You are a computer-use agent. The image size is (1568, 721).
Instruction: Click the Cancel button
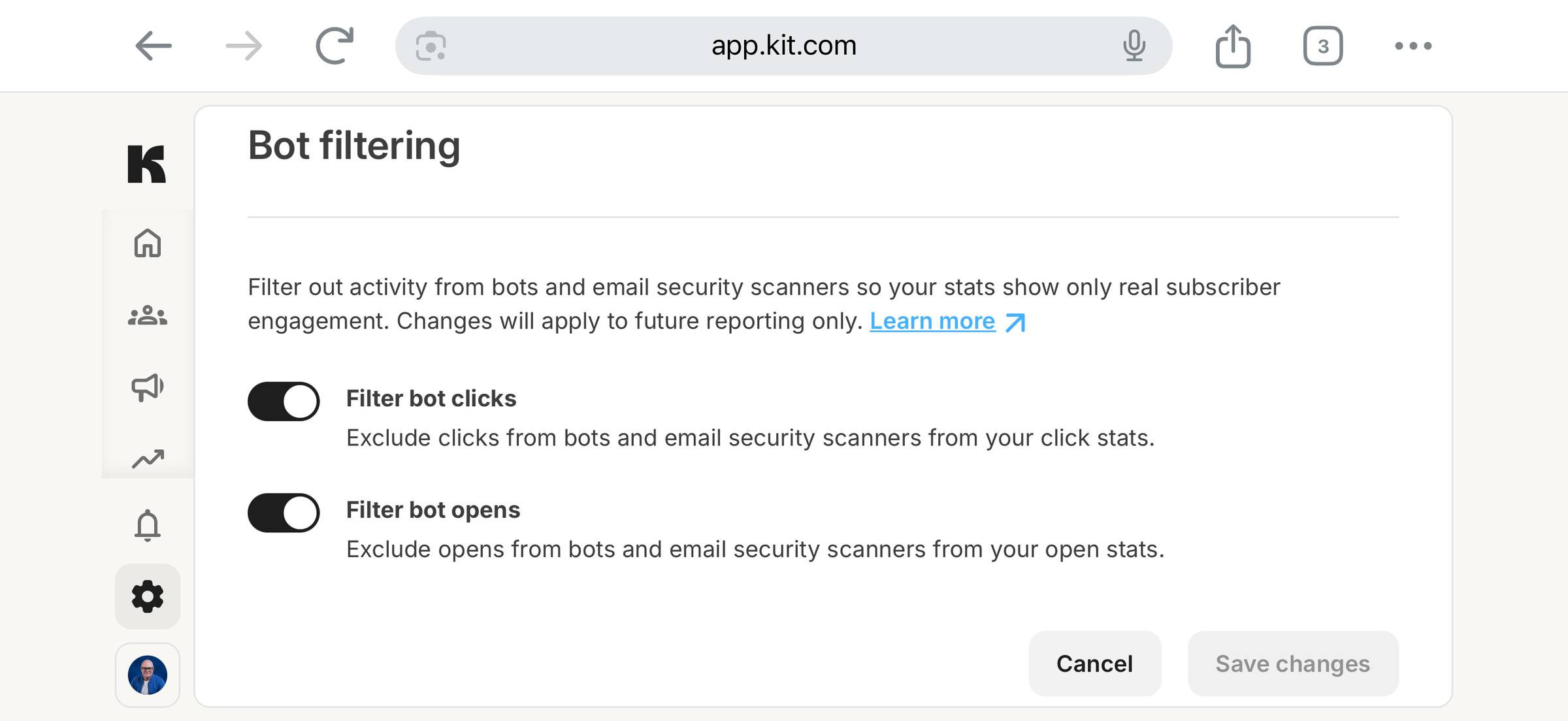coord(1095,664)
